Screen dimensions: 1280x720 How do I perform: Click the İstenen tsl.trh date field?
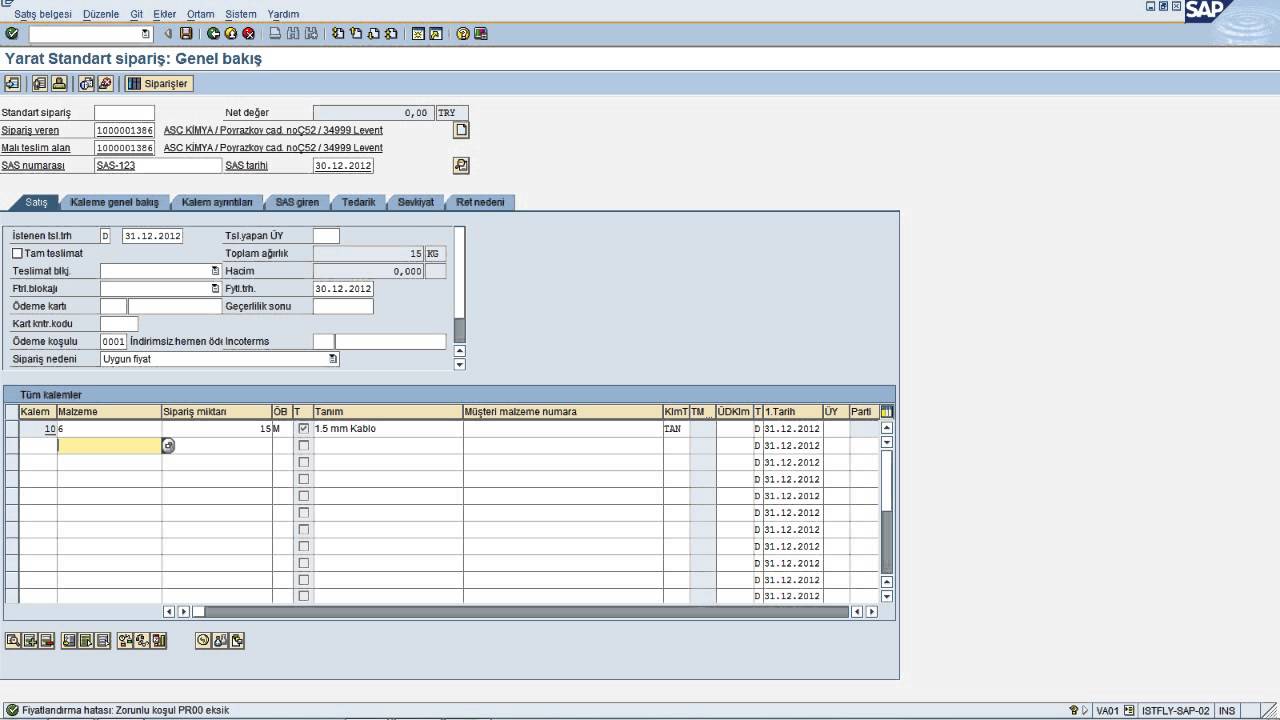pyautogui.click(x=152, y=236)
